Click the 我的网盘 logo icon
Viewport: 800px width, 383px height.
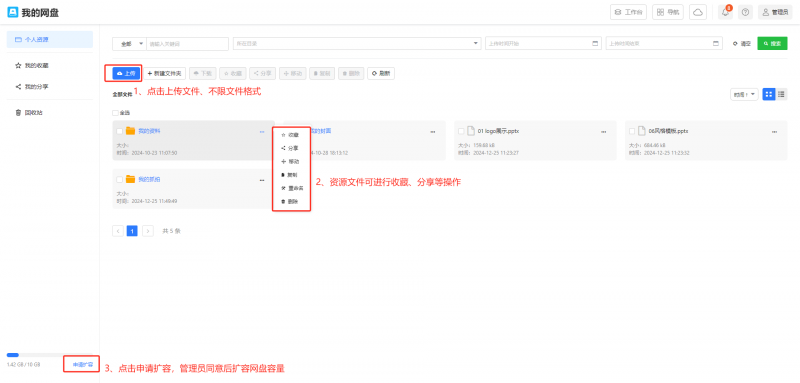(x=13, y=12)
